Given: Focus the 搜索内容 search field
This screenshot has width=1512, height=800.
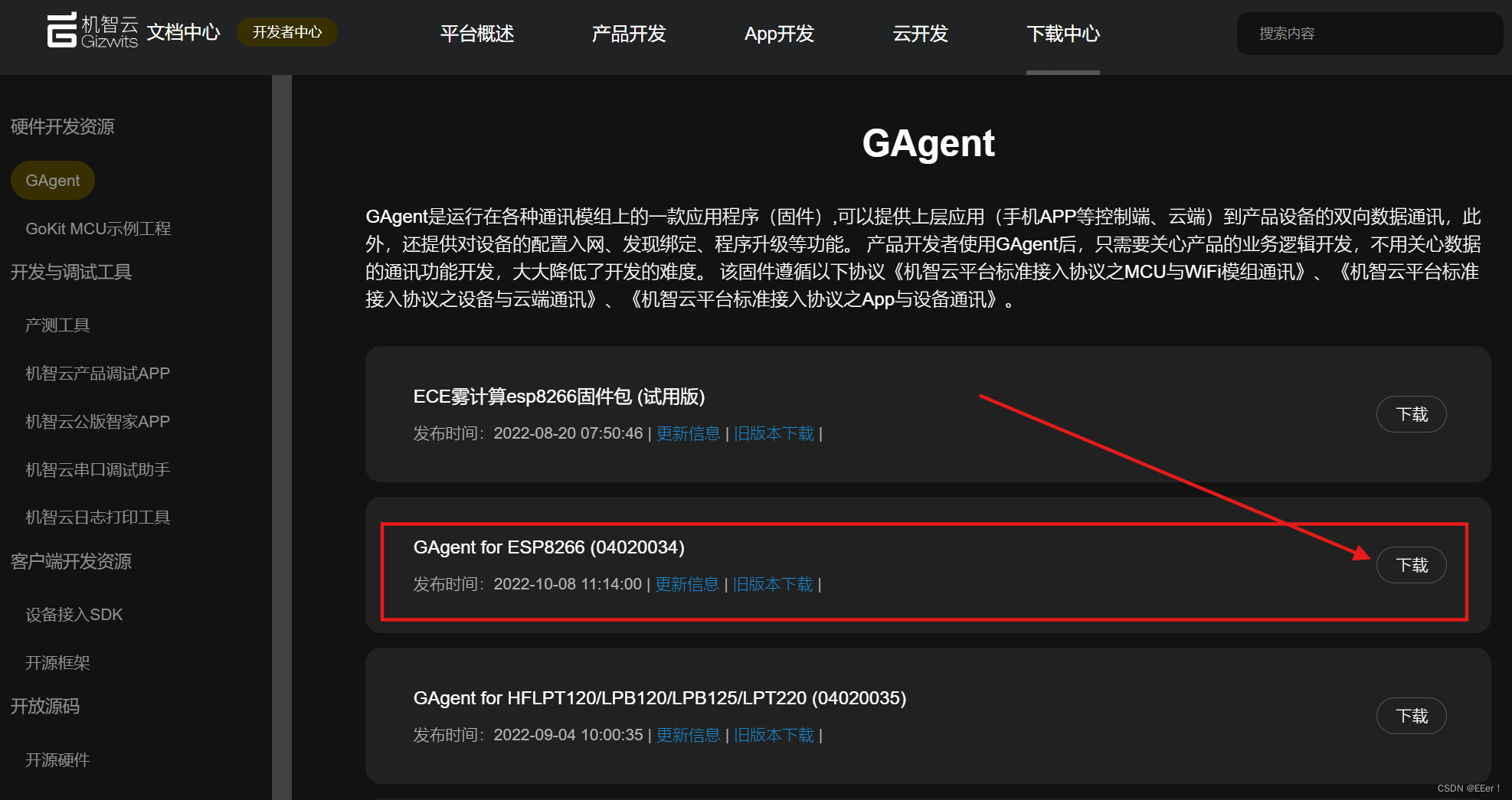Looking at the screenshot, I should (1370, 34).
